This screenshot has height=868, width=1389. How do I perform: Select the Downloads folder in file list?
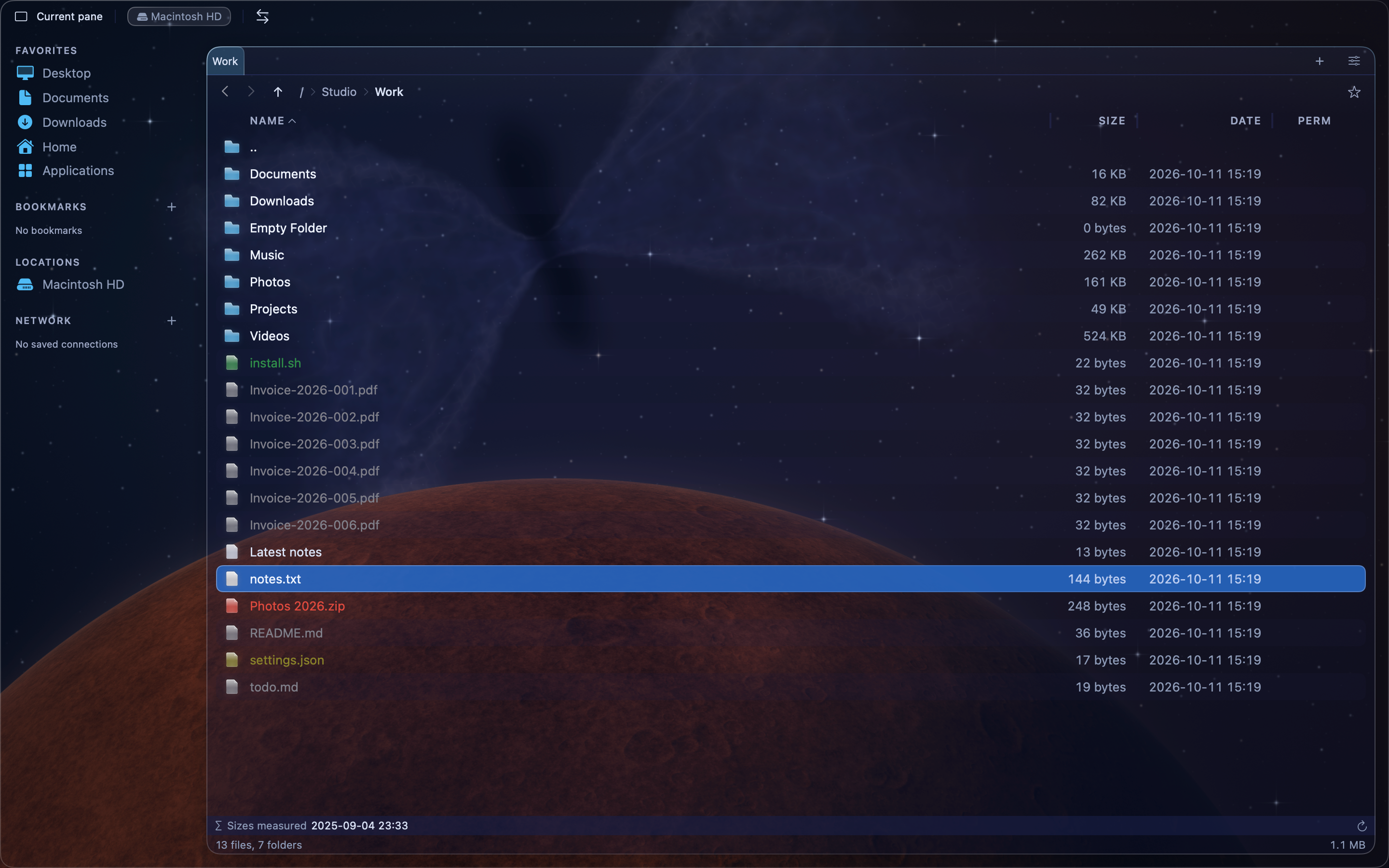[x=790, y=201]
